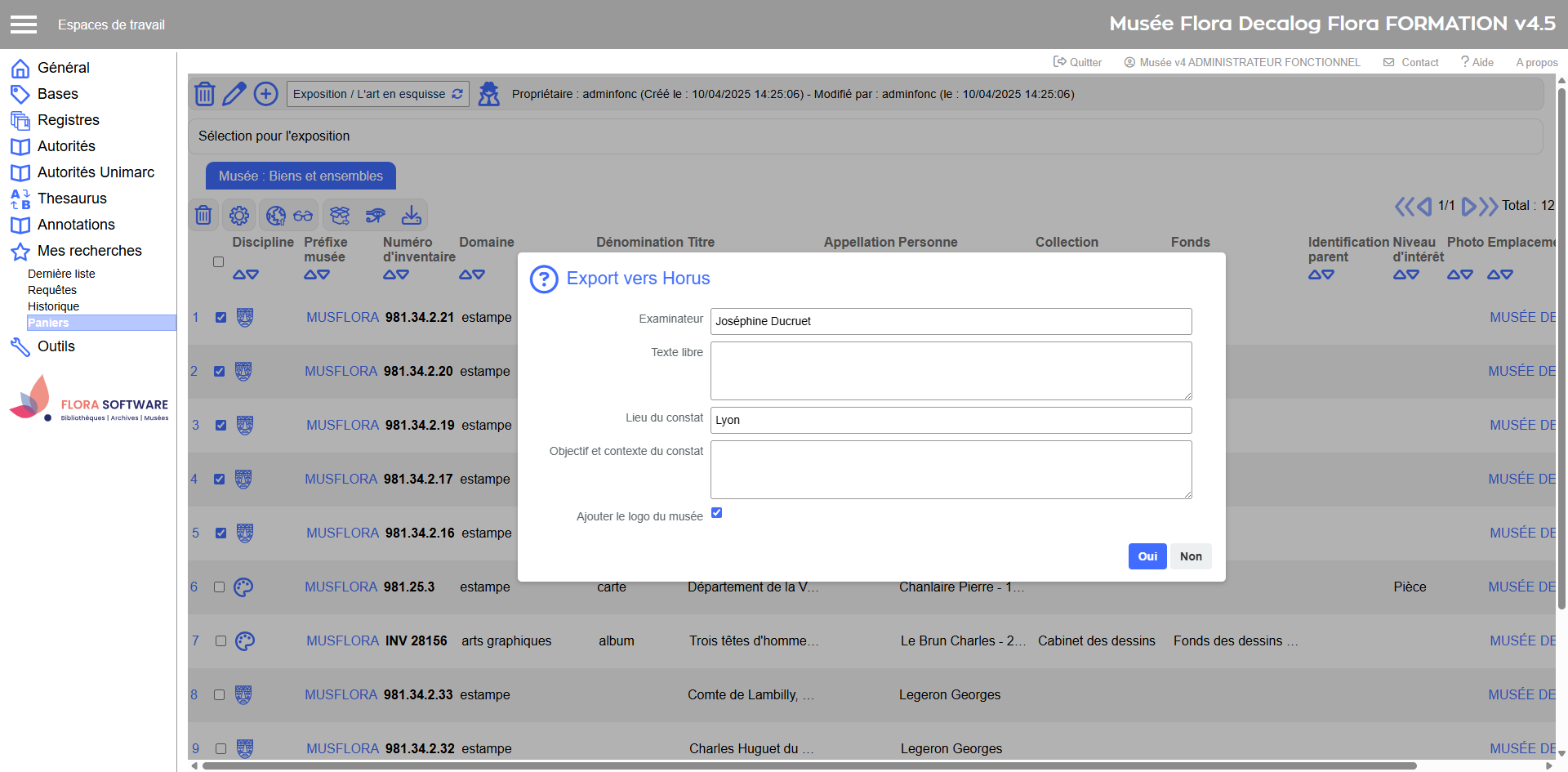Click the horizontal scrollbar at table bottom
The height and width of the screenshot is (772, 1568).
coord(808,765)
